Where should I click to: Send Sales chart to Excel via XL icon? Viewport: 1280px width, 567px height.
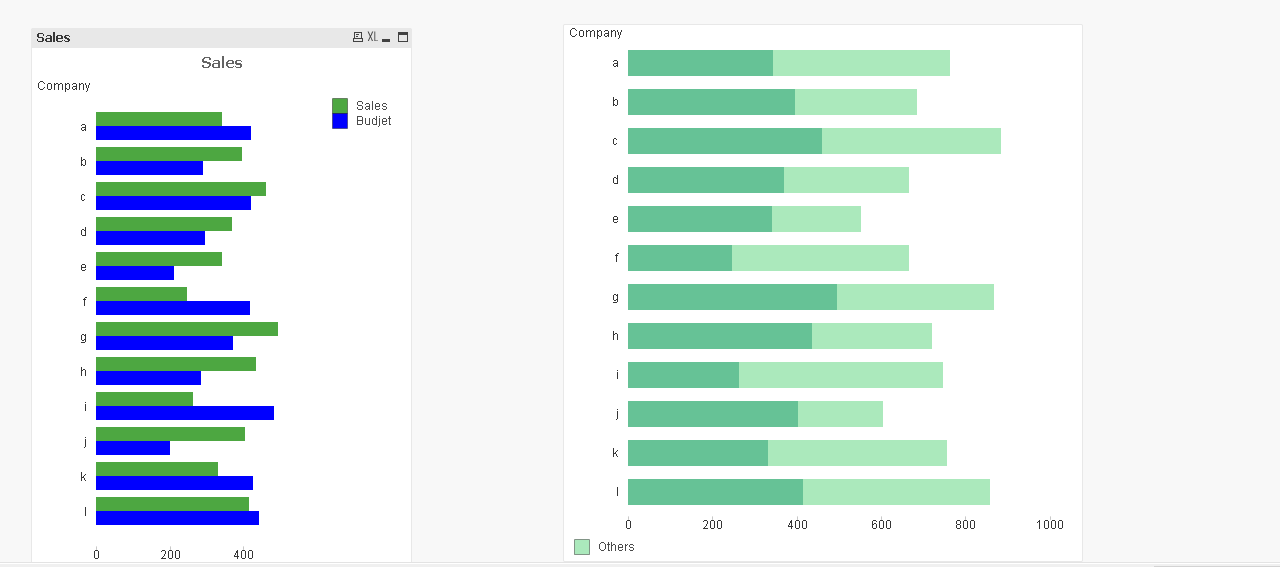[x=372, y=37]
